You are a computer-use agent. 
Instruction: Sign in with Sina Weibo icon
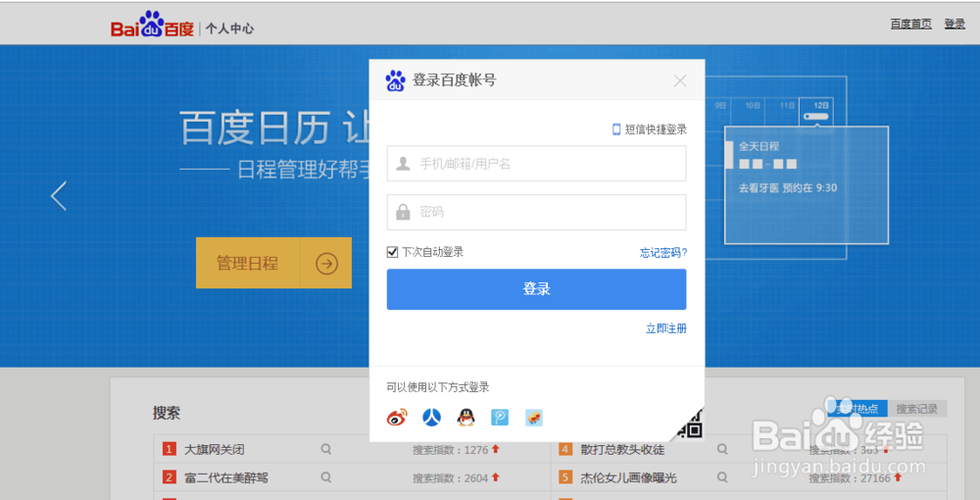click(x=397, y=417)
